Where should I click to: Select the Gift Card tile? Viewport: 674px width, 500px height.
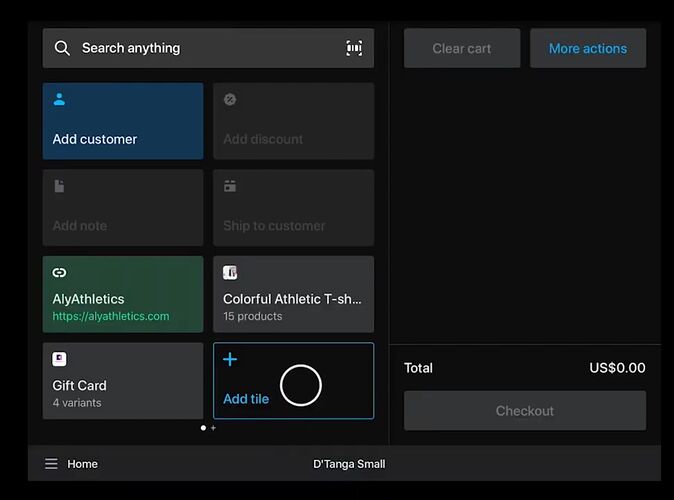click(123, 380)
